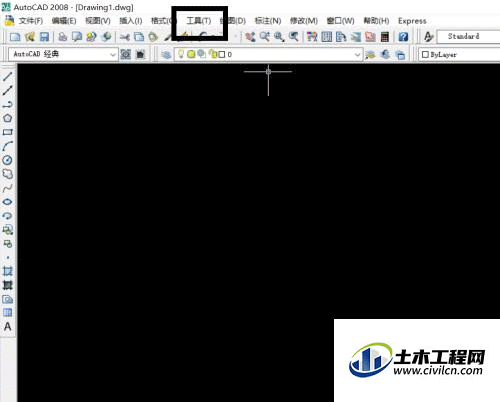500x402 pixels.
Task: Select the Region tool
Action: point(8,299)
